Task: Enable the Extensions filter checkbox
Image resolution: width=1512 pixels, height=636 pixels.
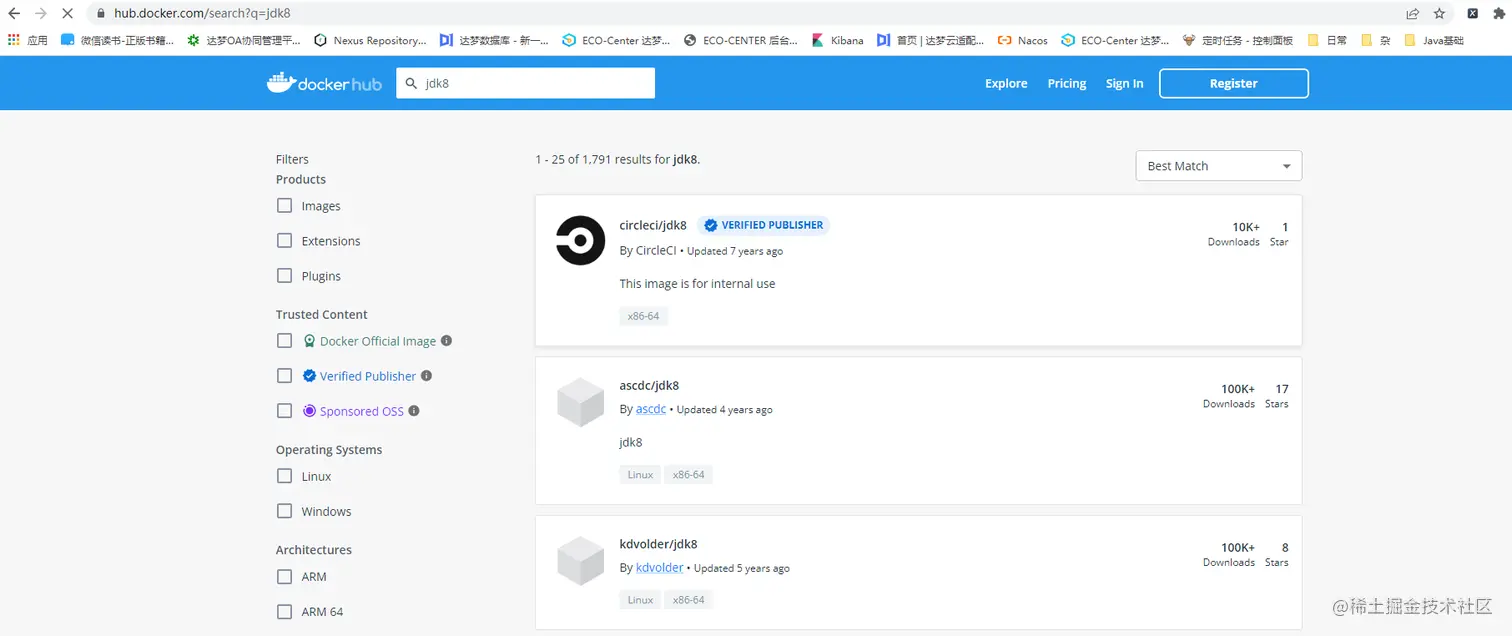Action: (x=285, y=241)
